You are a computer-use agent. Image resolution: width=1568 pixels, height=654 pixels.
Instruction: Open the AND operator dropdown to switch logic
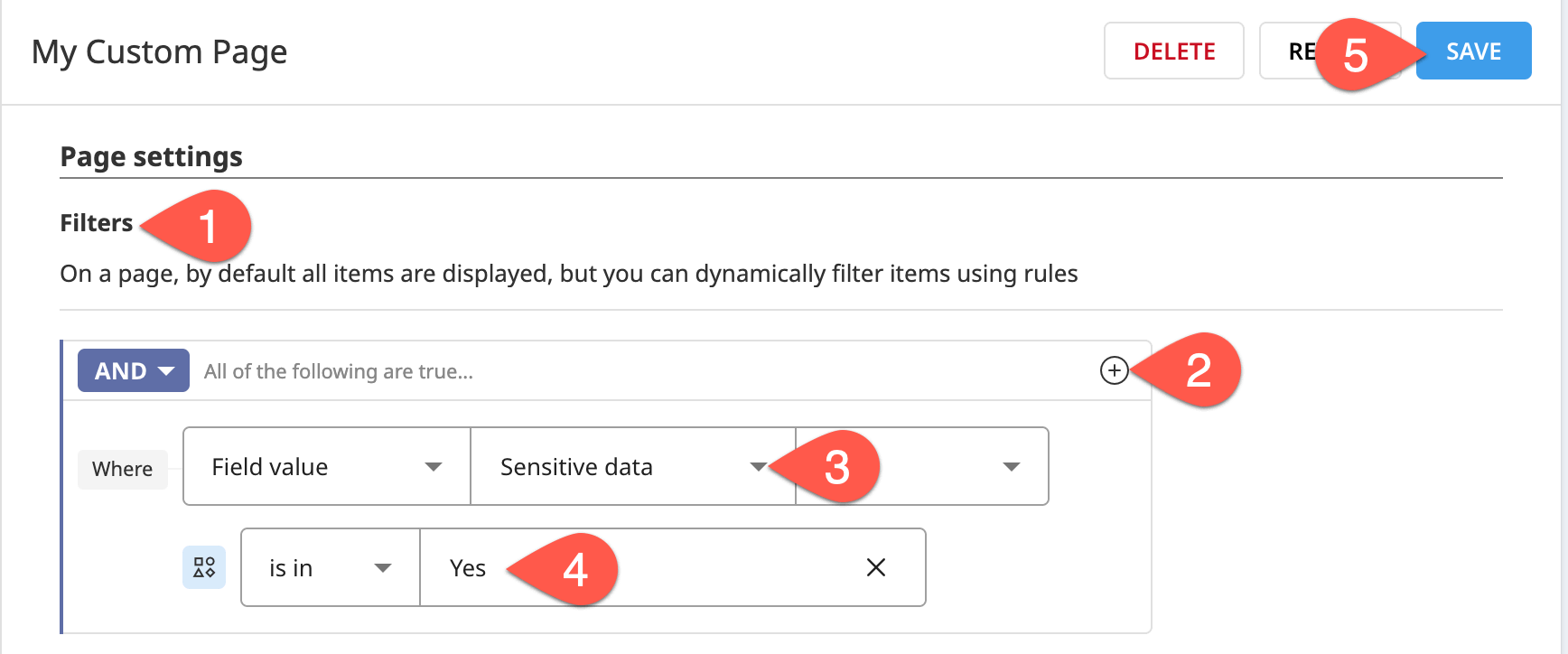pyautogui.click(x=133, y=370)
